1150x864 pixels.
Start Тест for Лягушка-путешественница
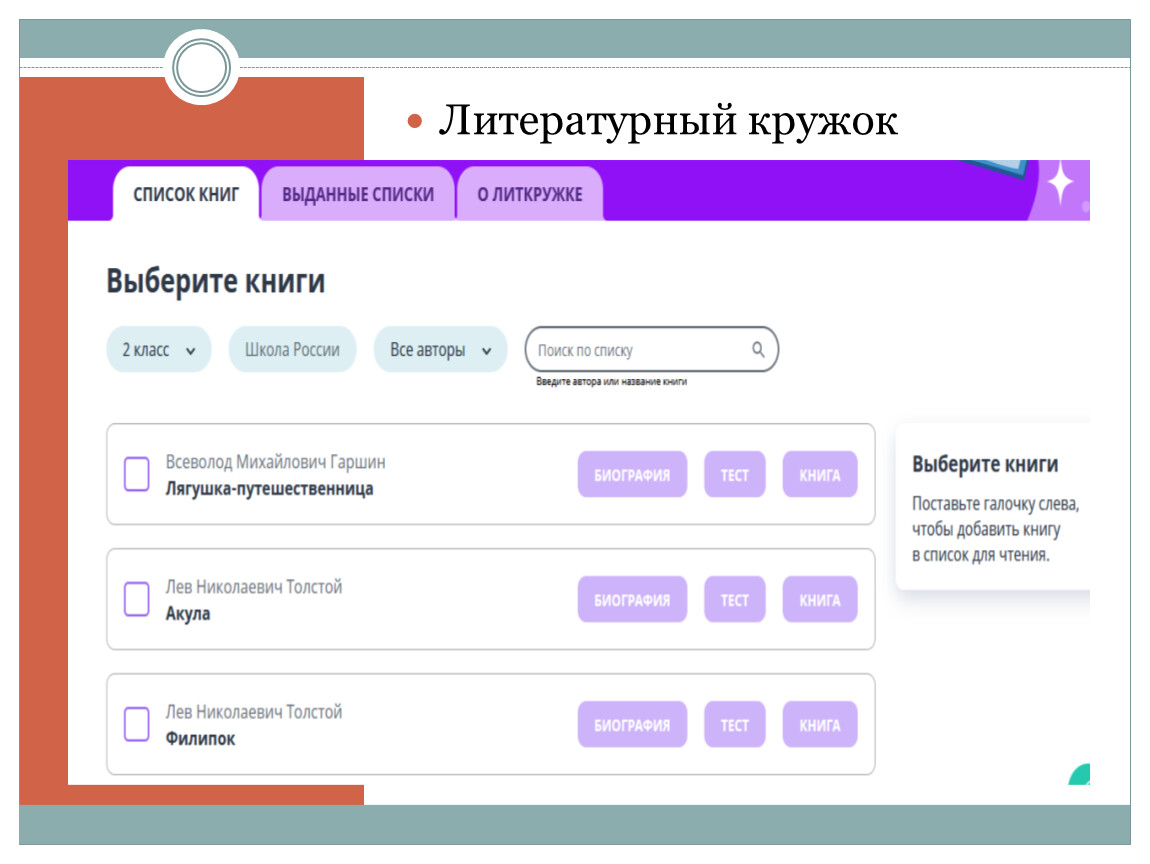pyautogui.click(x=734, y=474)
